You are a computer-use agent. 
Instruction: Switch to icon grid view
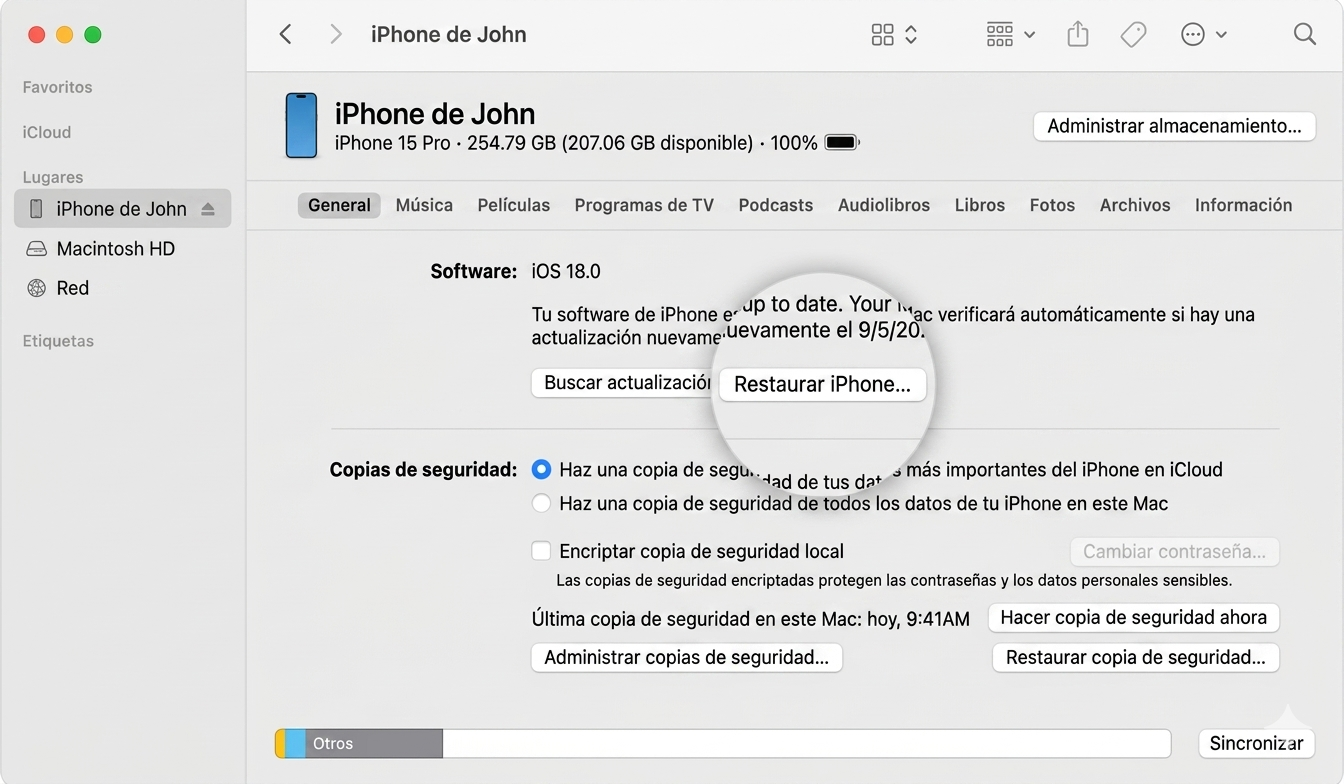[x=882, y=35]
